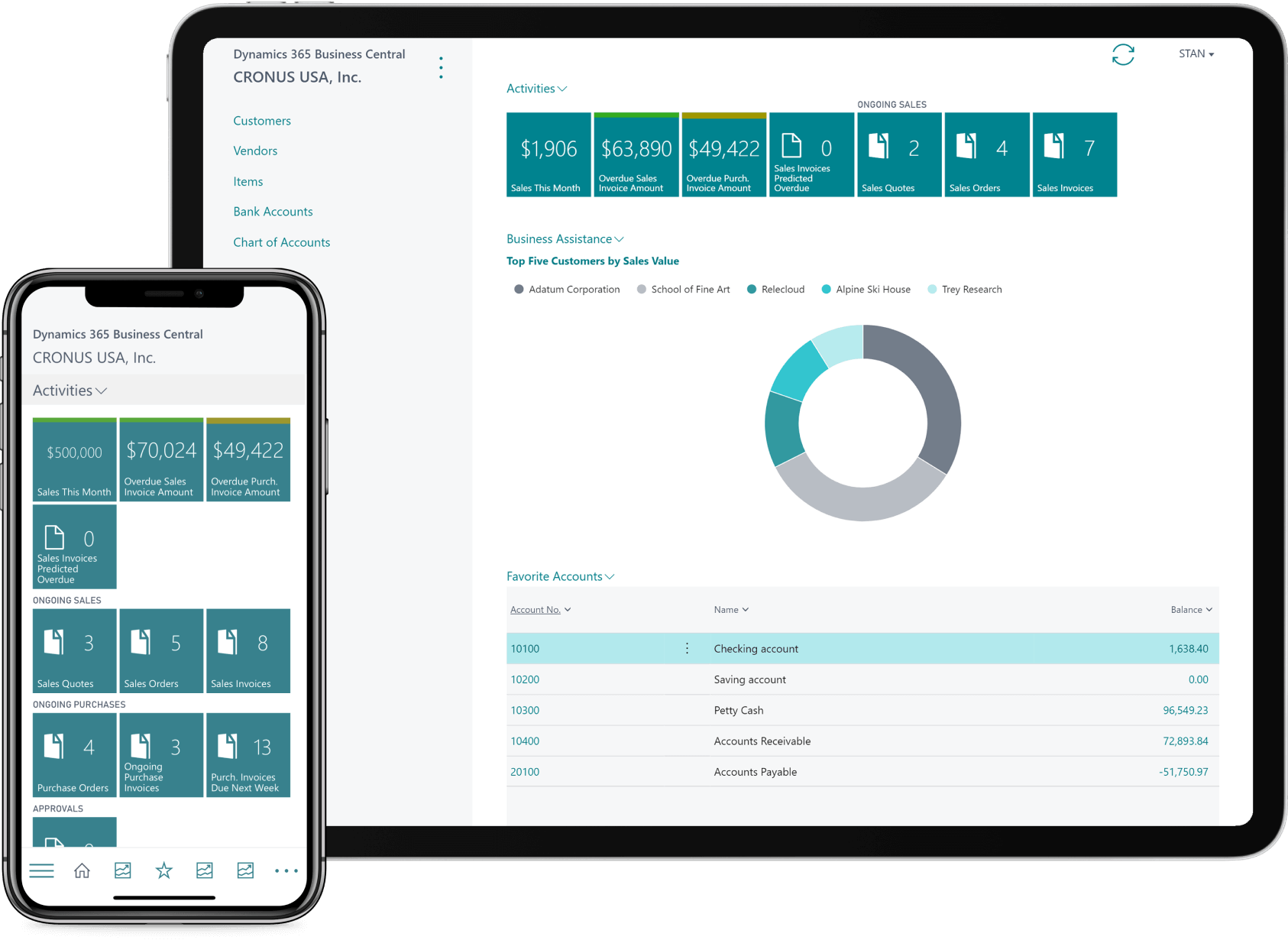Image resolution: width=1288 pixels, height=940 pixels.
Task: Click School of Fine Art legend dot
Action: 642,289
